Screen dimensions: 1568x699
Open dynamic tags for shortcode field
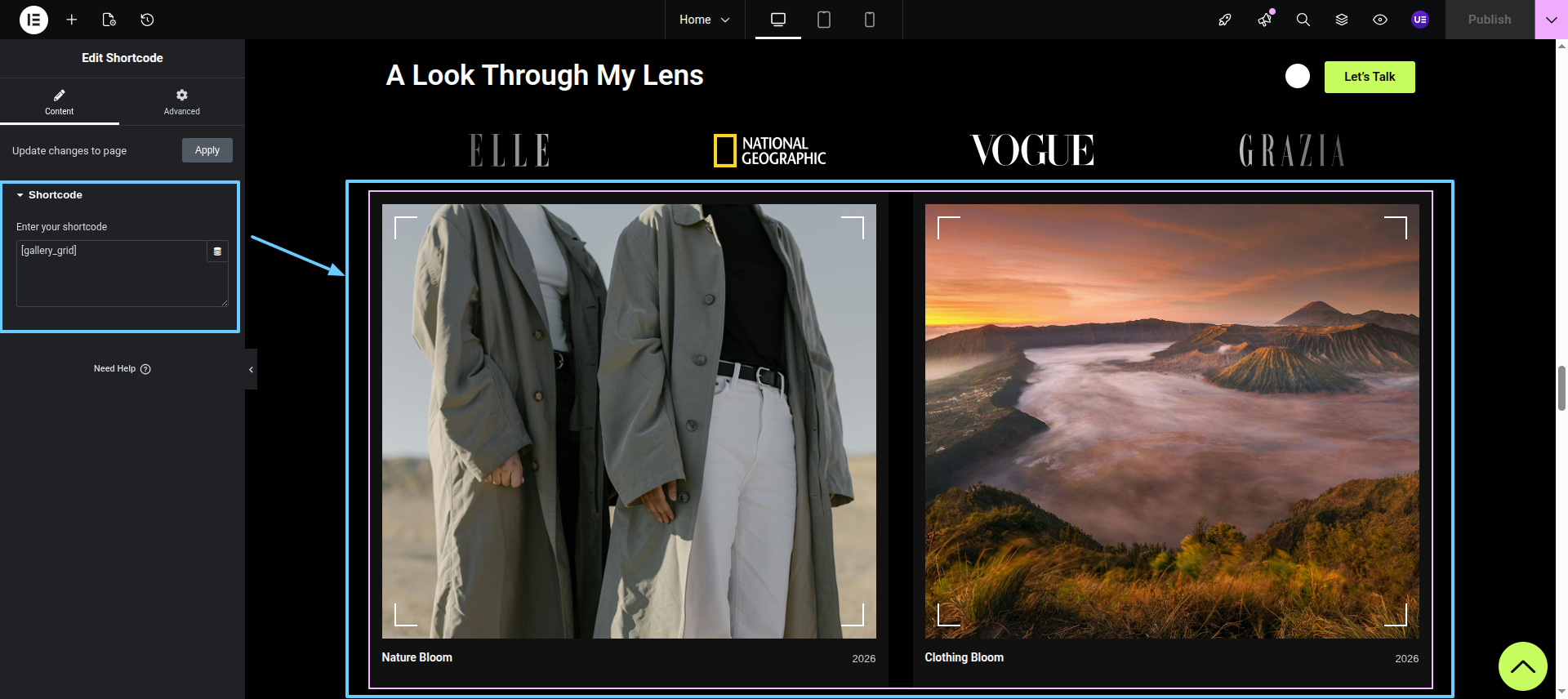tap(217, 252)
